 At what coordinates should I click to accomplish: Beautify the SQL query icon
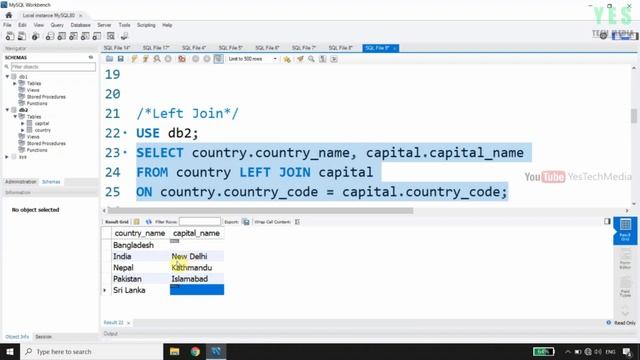click(300, 59)
